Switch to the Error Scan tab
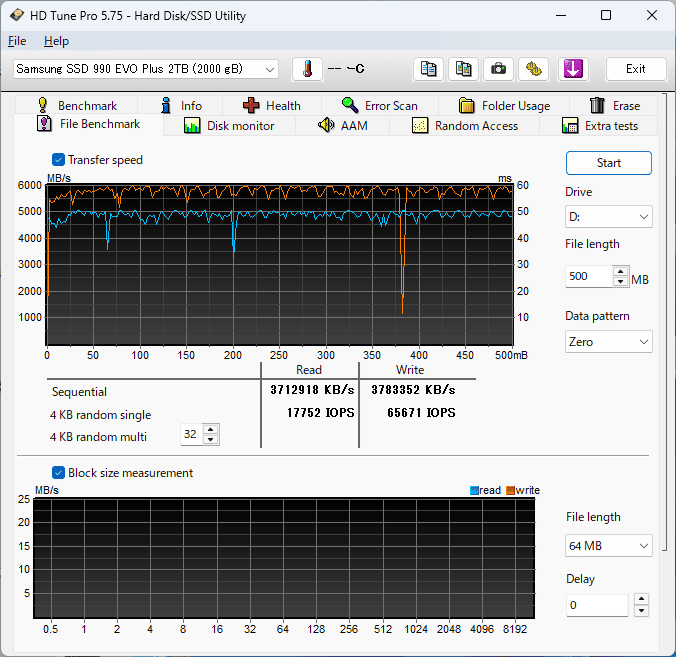The image size is (676, 657). pos(379,105)
